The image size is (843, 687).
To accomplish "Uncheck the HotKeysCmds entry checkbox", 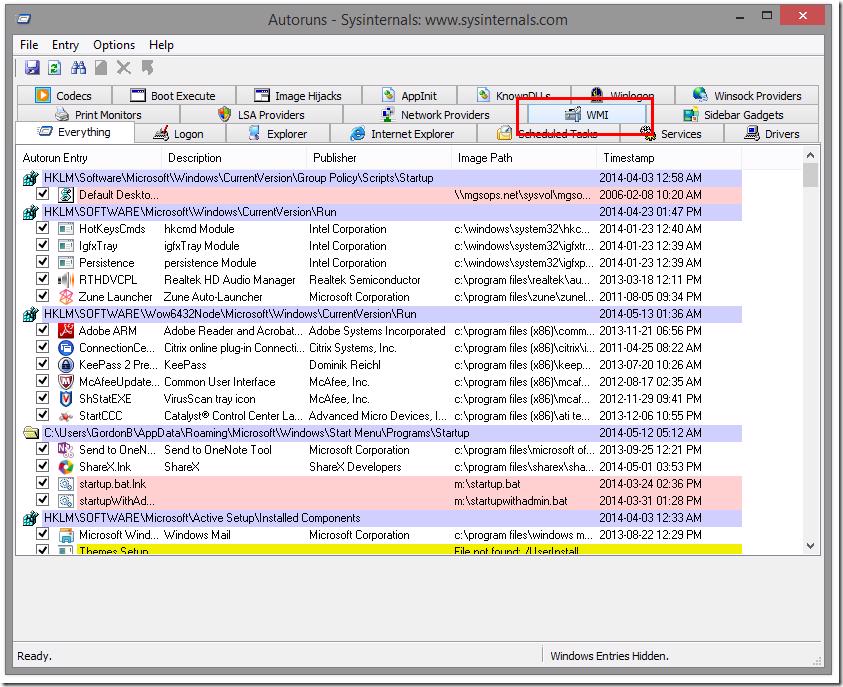I will pos(42,228).
